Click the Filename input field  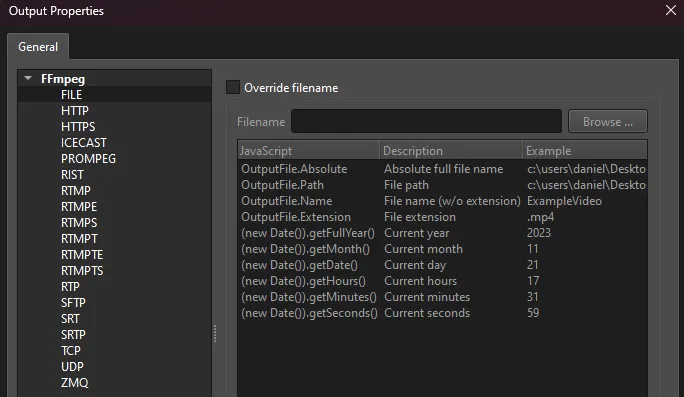(x=426, y=121)
